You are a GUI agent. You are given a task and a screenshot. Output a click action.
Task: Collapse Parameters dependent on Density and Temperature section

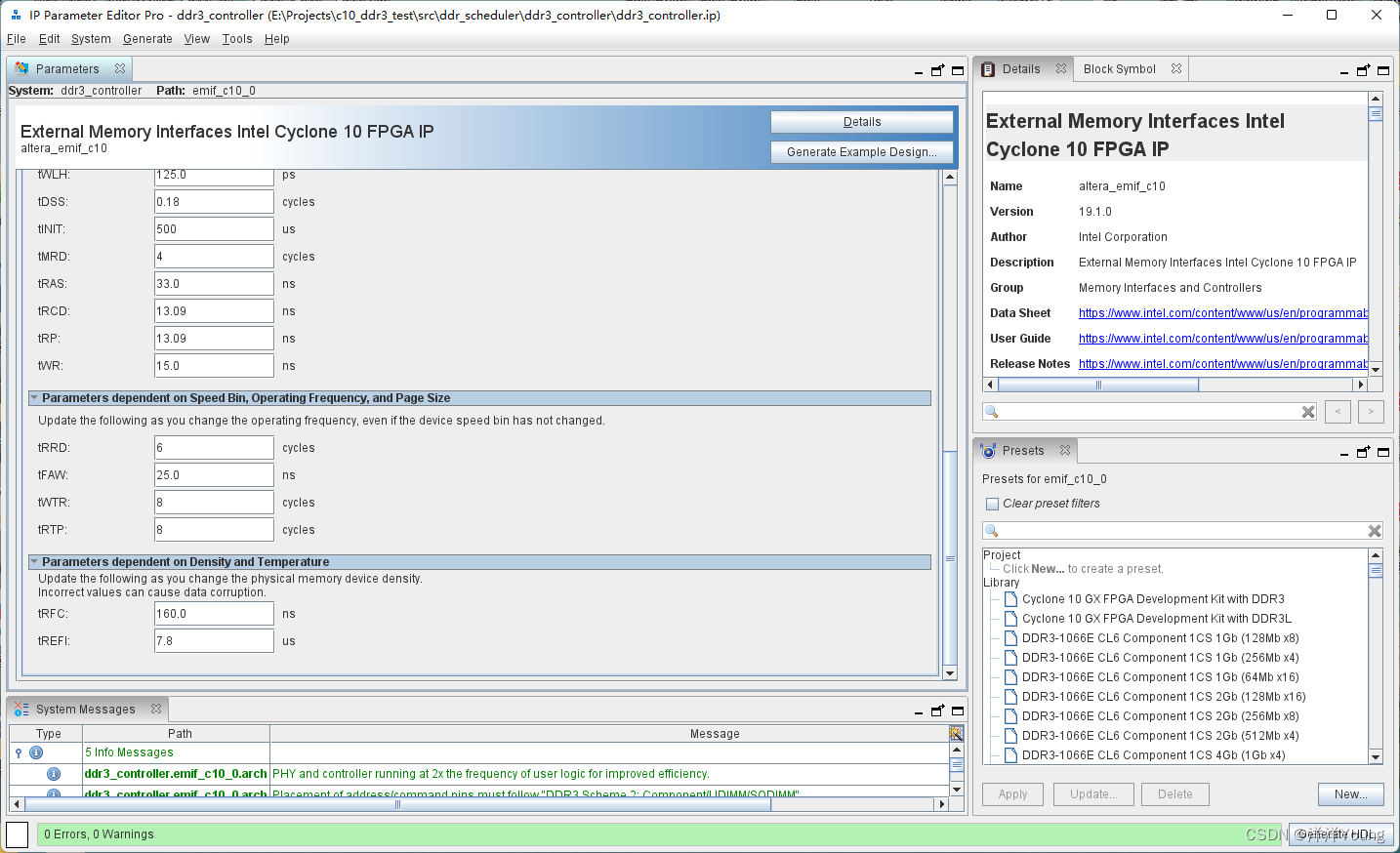point(34,562)
